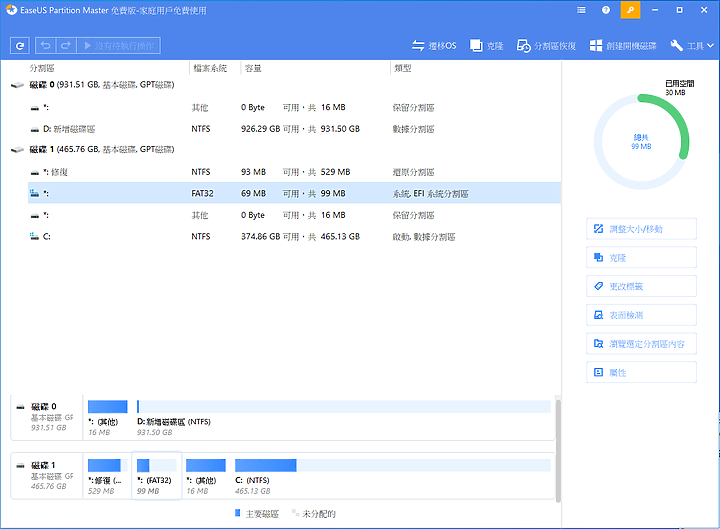Click the Primary (主要磁區) legend swatch

(237, 513)
